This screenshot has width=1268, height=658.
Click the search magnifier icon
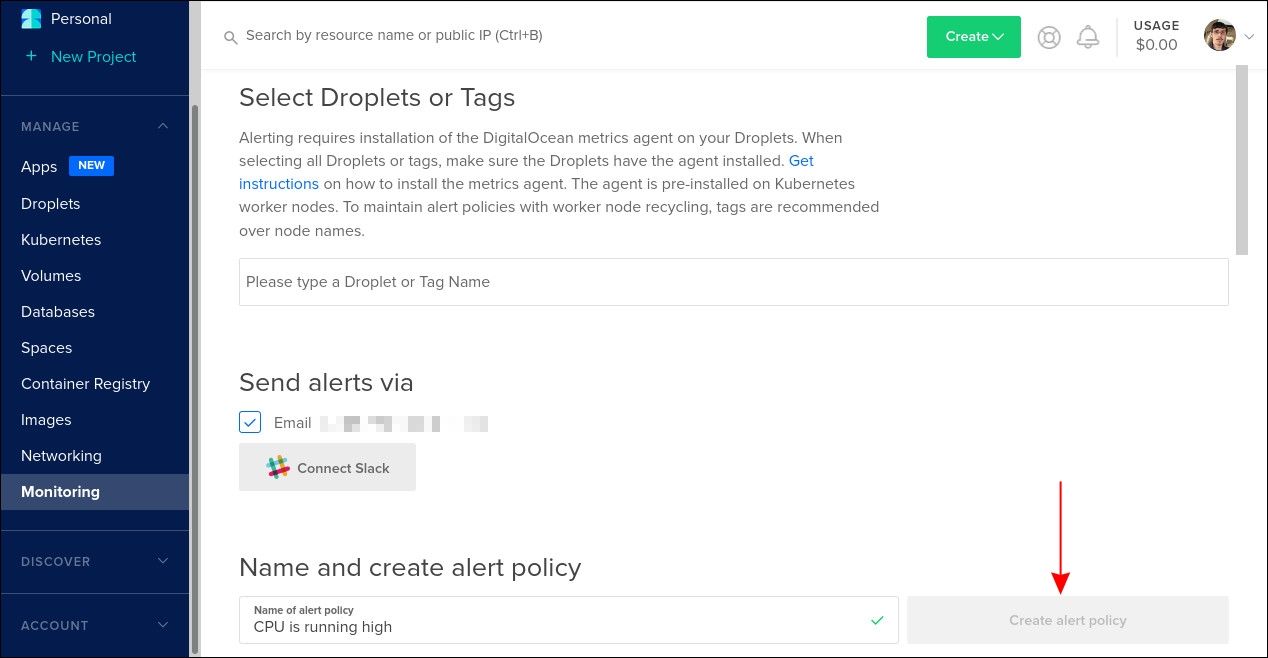(230, 37)
